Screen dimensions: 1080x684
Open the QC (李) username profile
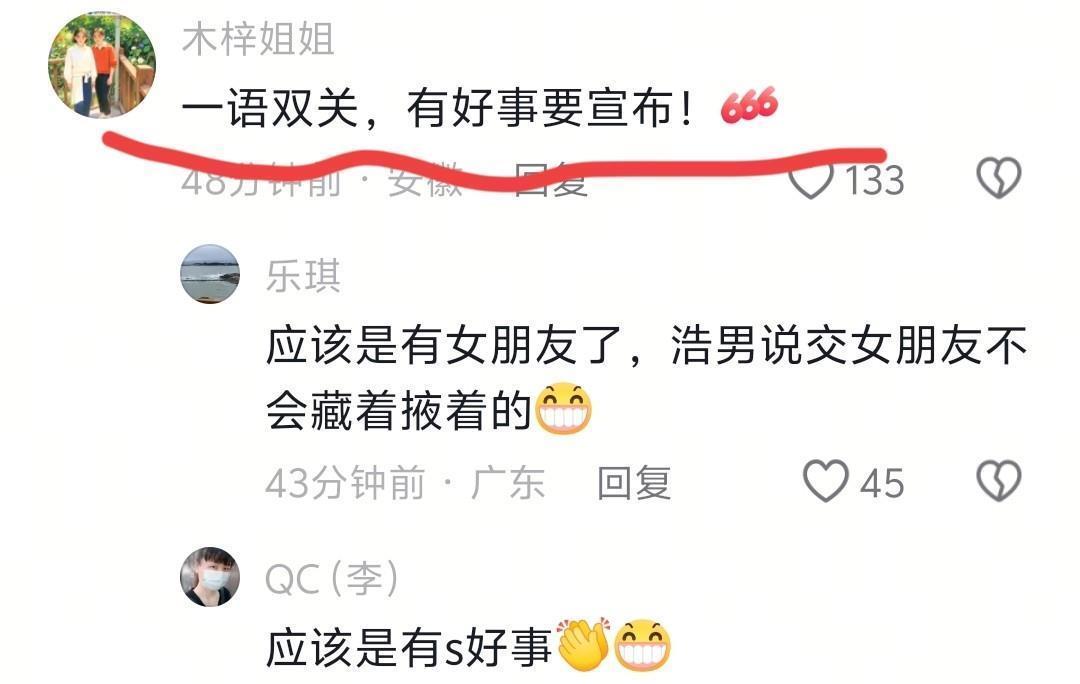click(x=333, y=579)
